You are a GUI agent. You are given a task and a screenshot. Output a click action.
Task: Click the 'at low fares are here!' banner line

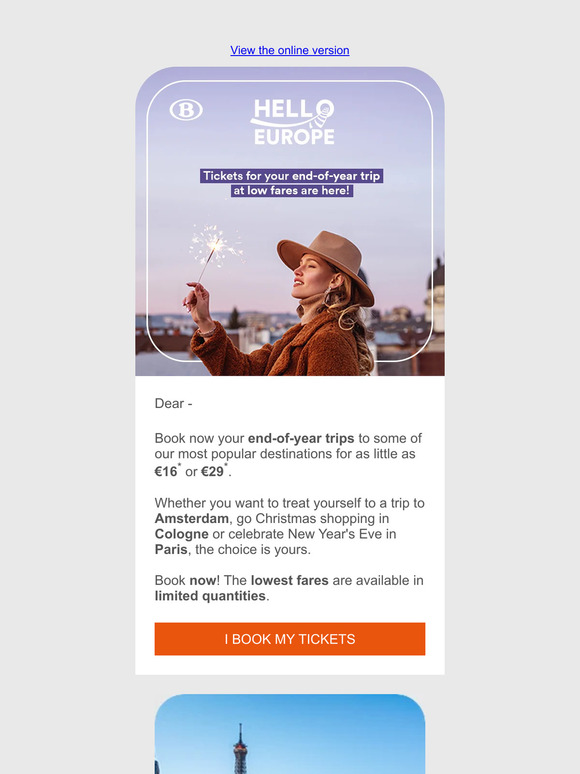tap(292, 191)
